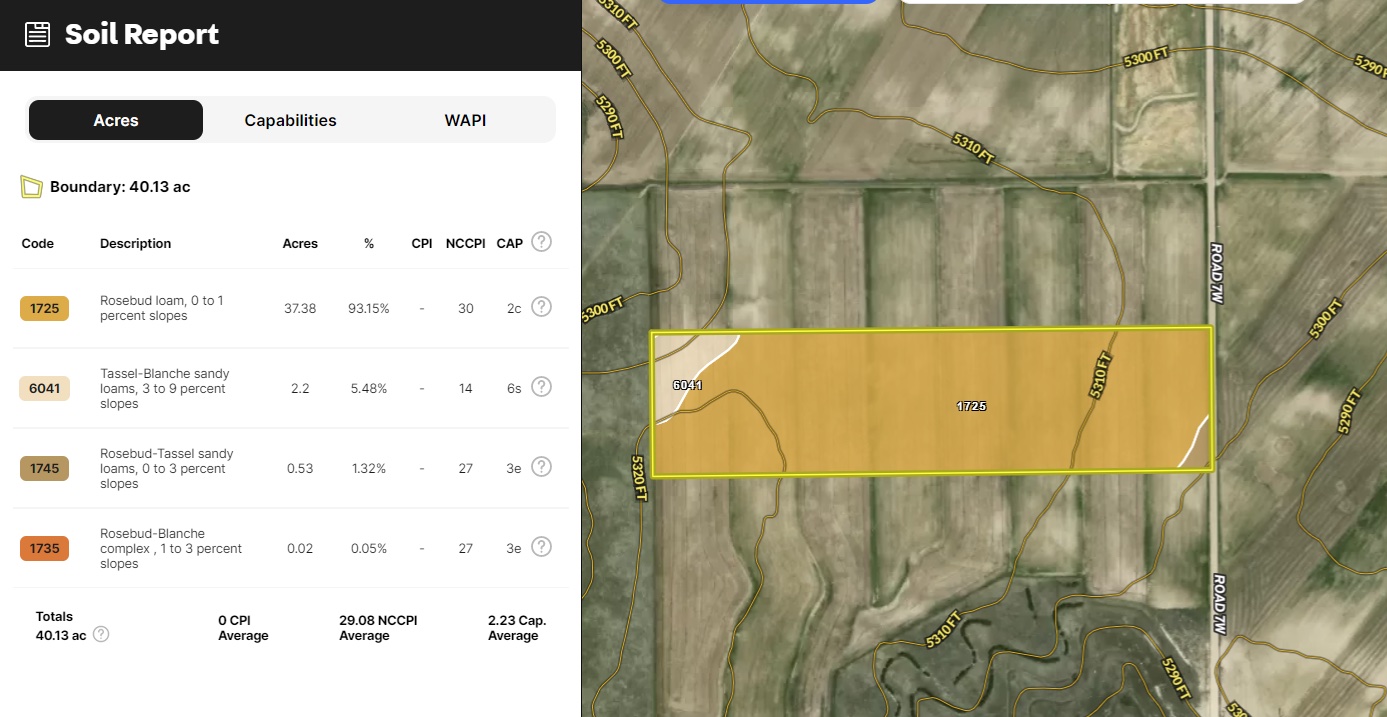Open the WAPI tab
1387x717 pixels.
(x=465, y=120)
